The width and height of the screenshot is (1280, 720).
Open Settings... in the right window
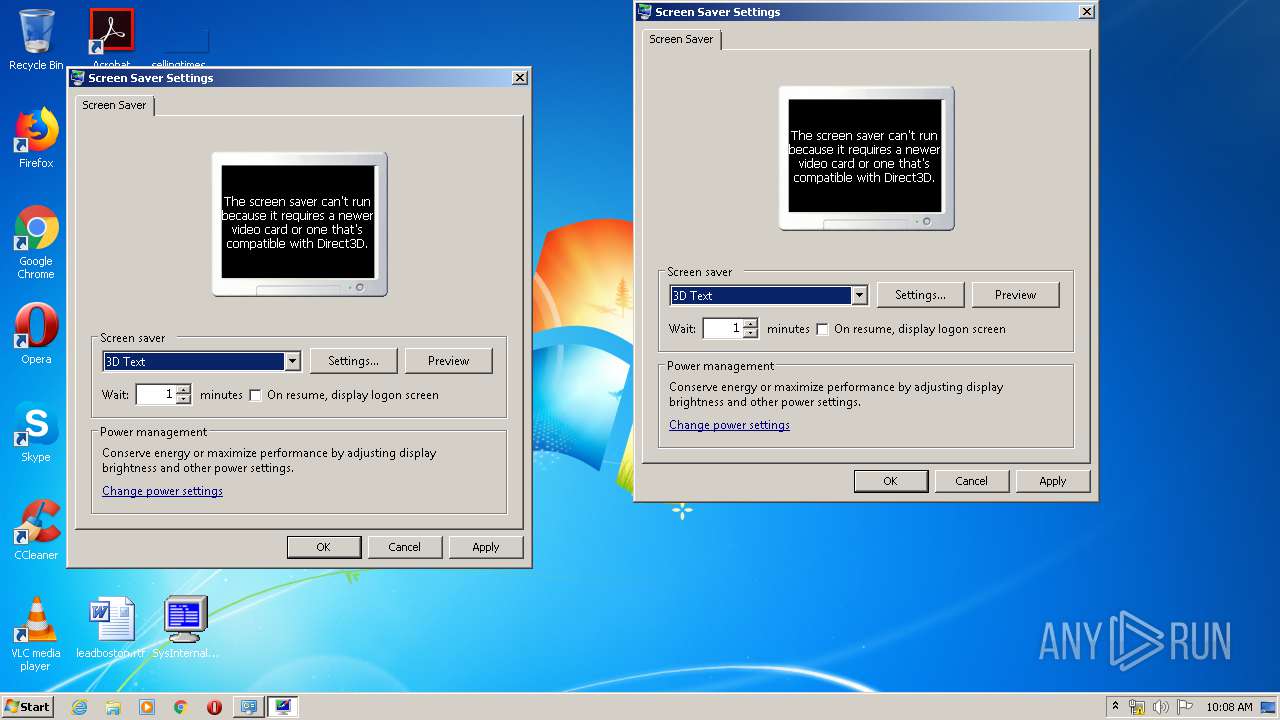pos(920,295)
